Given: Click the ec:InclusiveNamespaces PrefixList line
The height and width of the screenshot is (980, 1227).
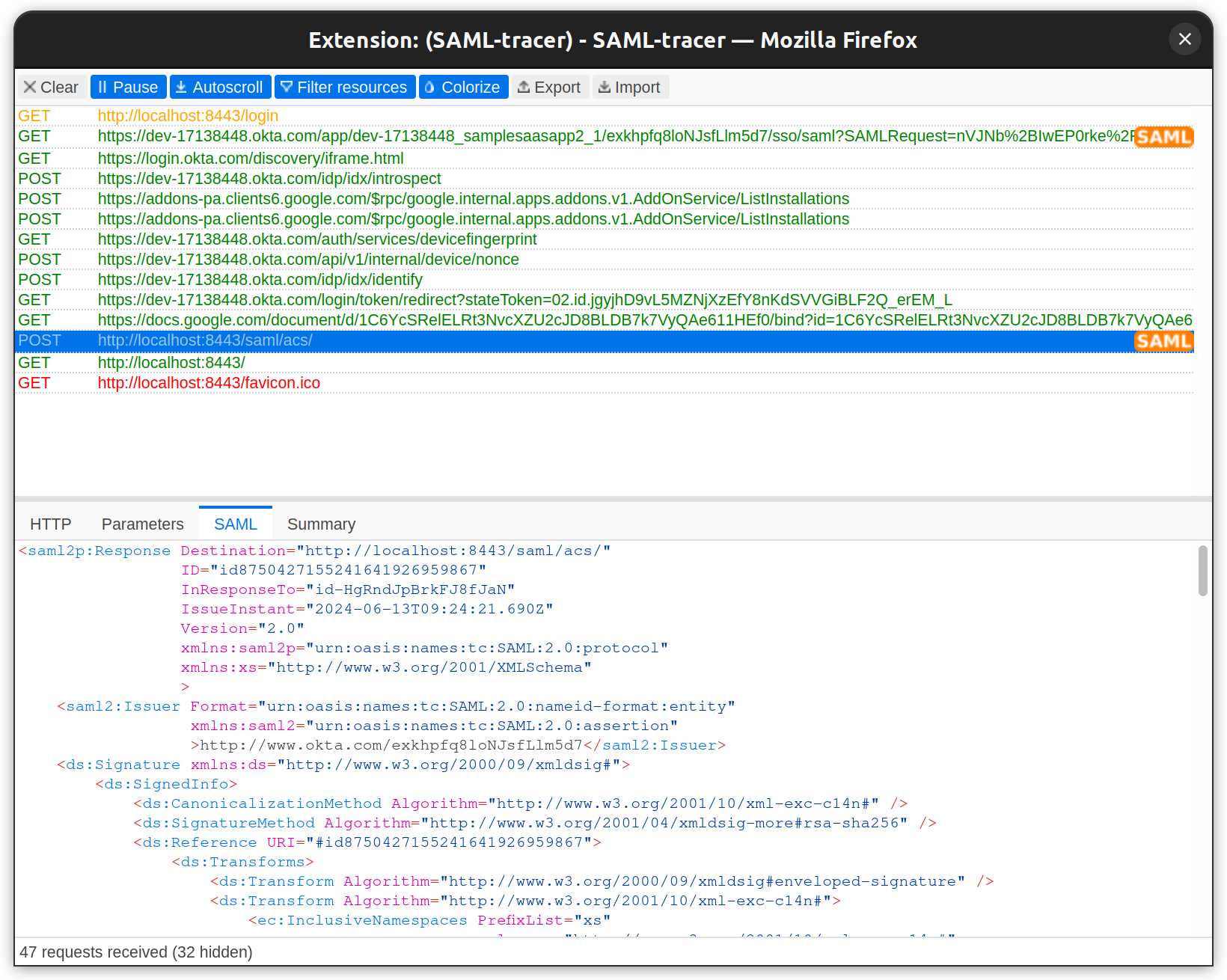Looking at the screenshot, I should 430,920.
